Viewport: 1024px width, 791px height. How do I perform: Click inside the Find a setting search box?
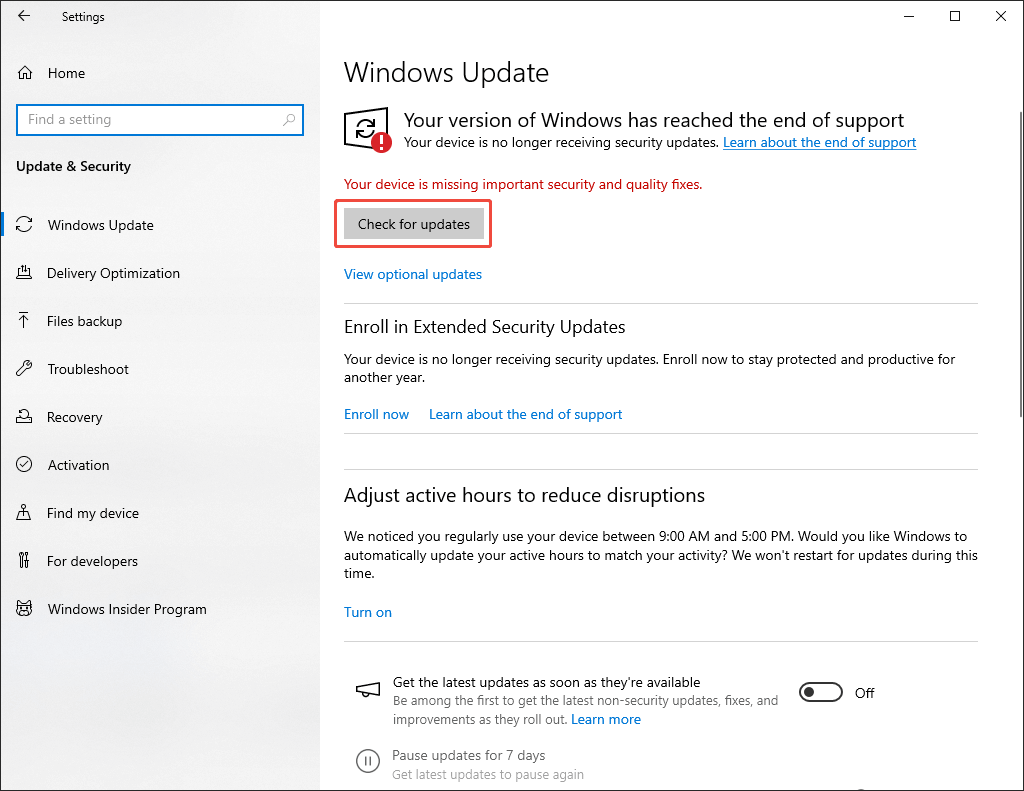(x=160, y=119)
